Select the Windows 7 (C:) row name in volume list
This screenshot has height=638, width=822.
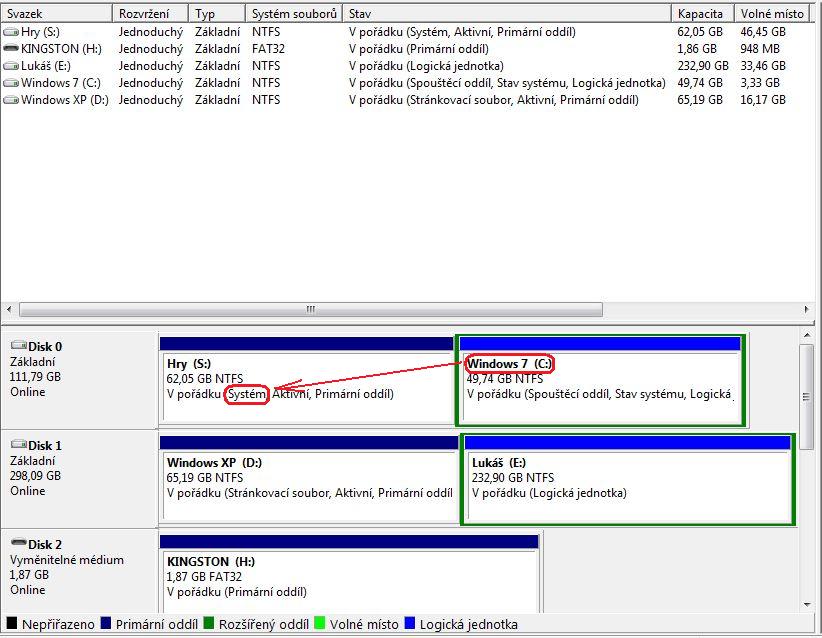coord(61,83)
